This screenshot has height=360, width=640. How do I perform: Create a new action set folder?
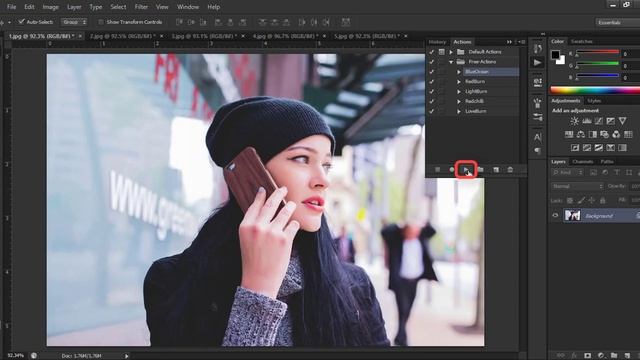(x=480, y=169)
